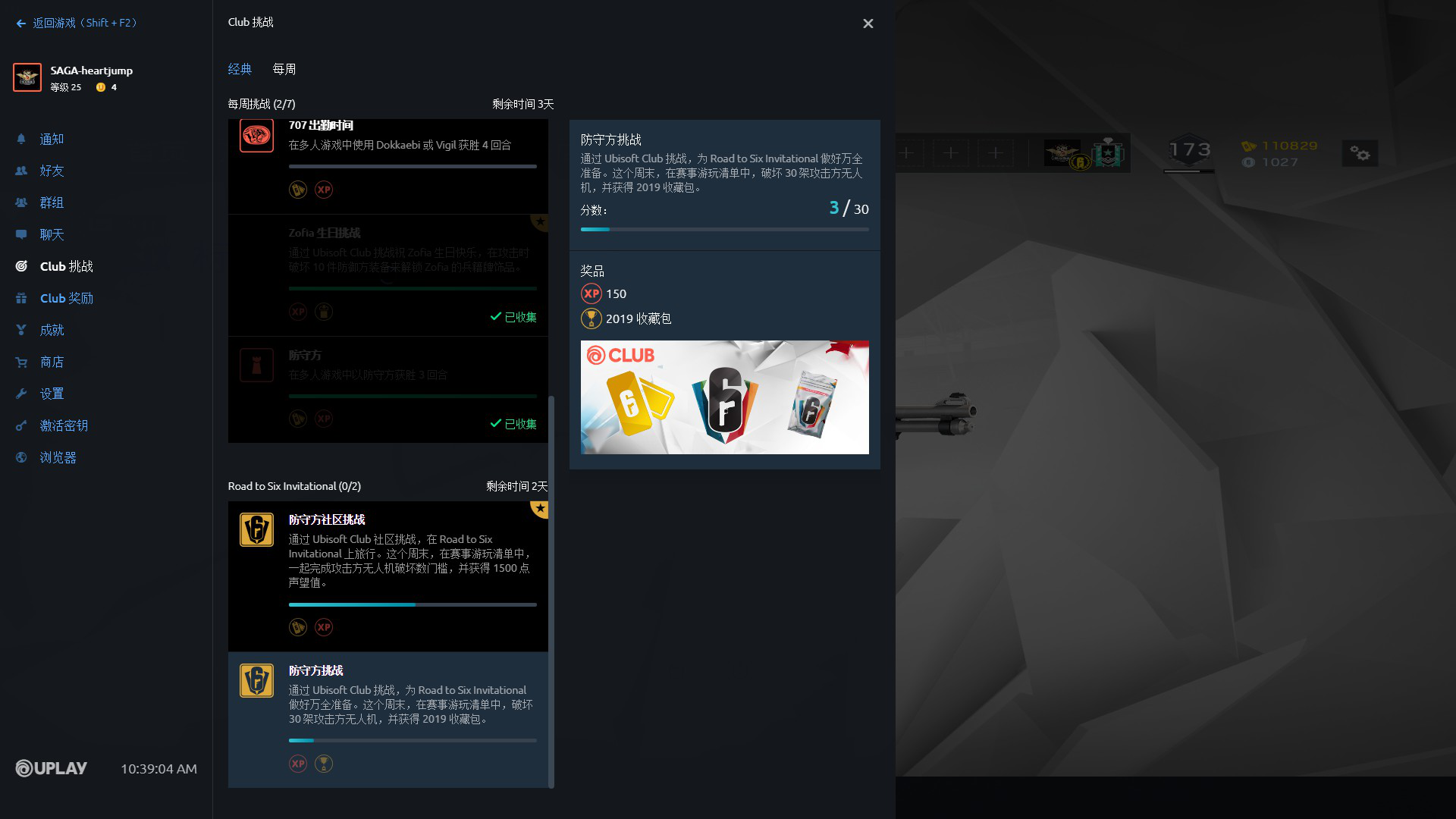Click the game settings gear icon in background
Image resolution: width=1456 pixels, height=819 pixels.
[1360, 154]
